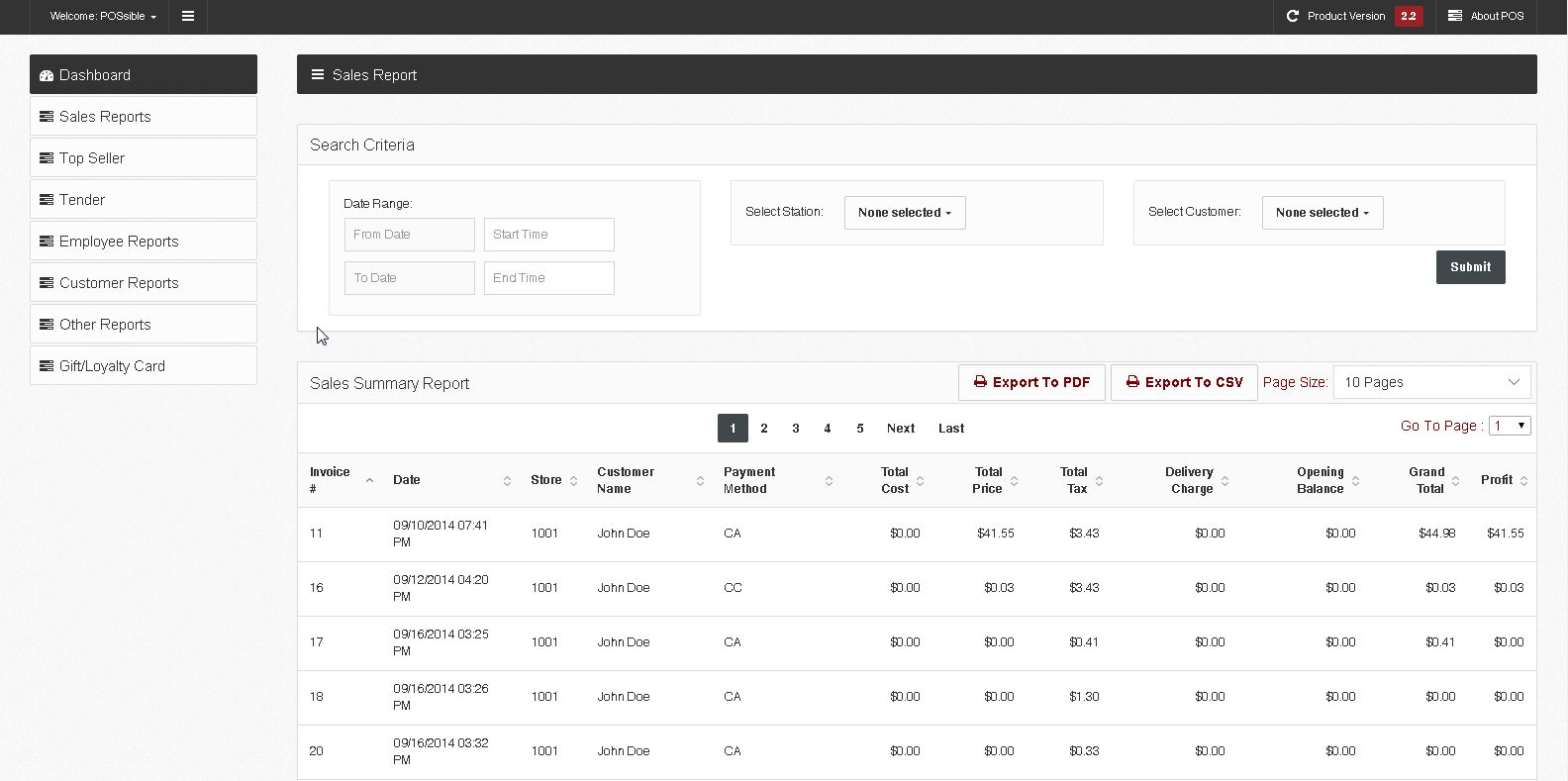The image size is (1568, 781).
Task: Click invoice number 20 cell
Action: (317, 751)
